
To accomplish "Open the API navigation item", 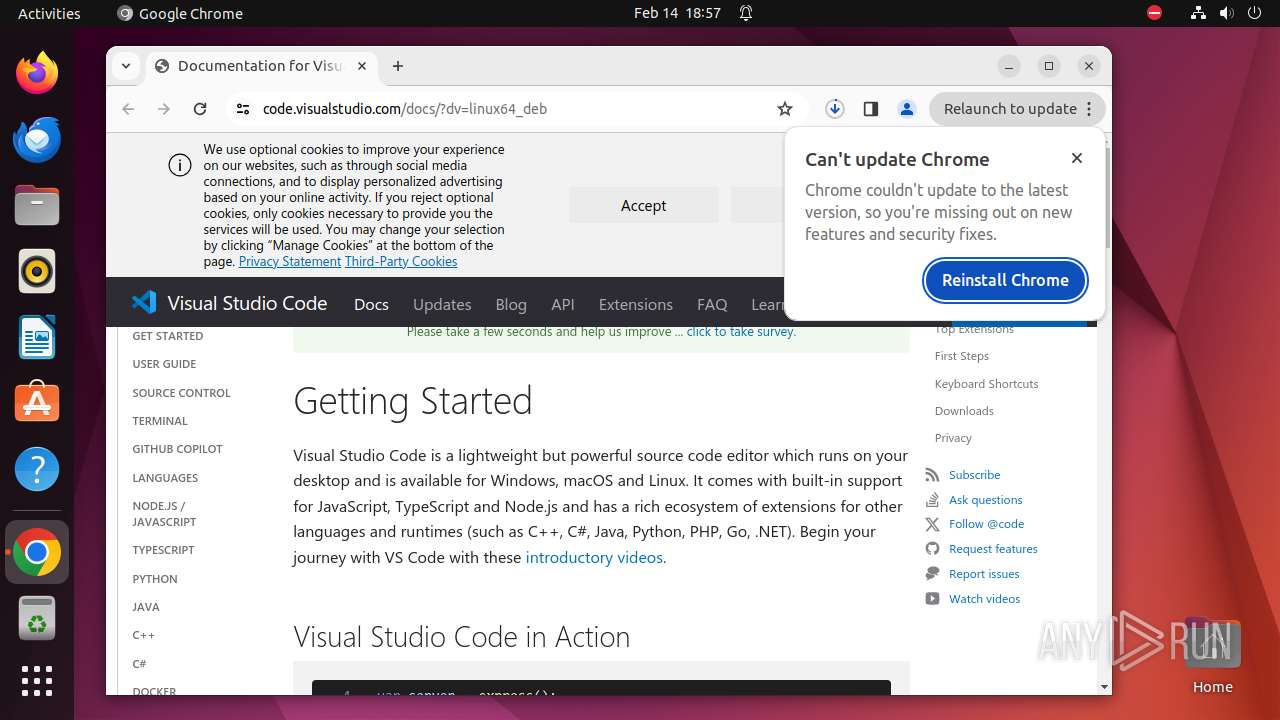I will [x=563, y=305].
